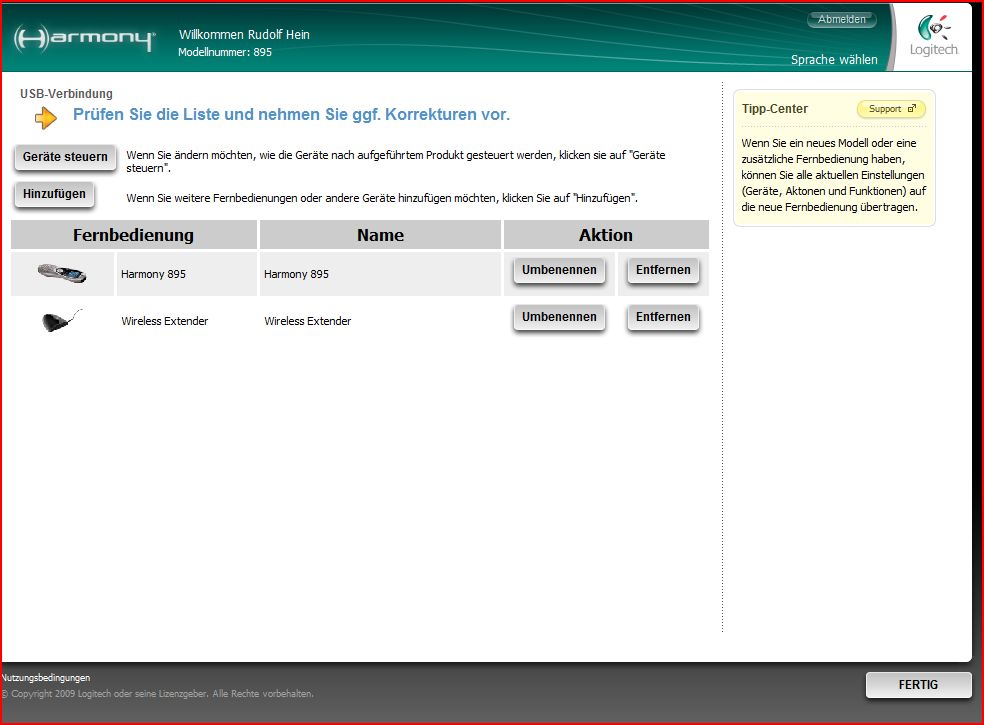Click the Aktion column header
Screen dimensions: 984x725
tap(606, 235)
